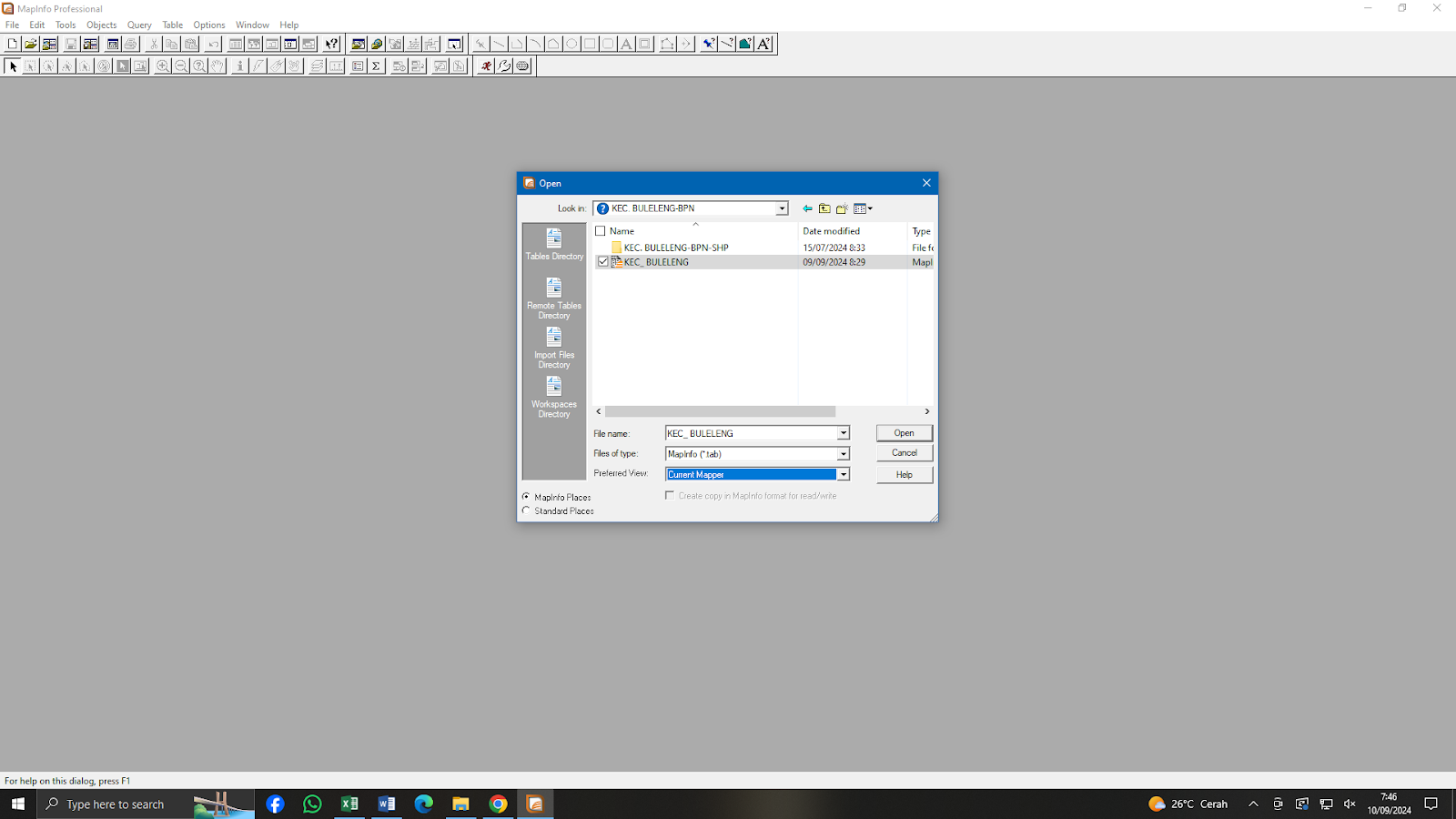This screenshot has width=1456, height=819.
Task: Click the Open Workspace toolbar icon
Action: point(49,44)
